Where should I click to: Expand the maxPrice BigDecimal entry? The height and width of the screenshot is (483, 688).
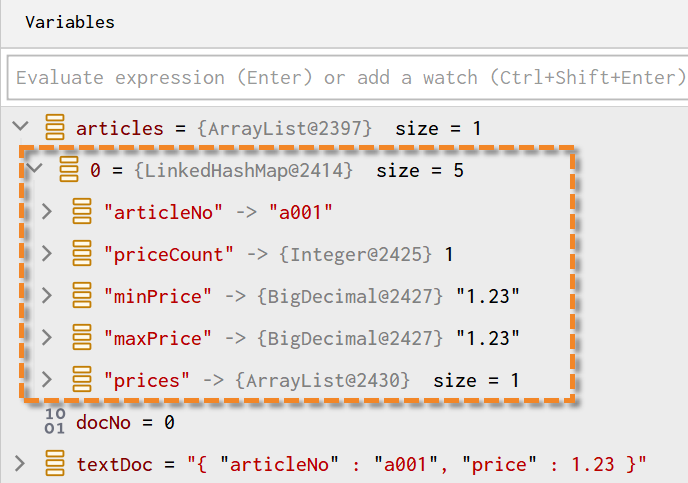pyautogui.click(x=47, y=337)
